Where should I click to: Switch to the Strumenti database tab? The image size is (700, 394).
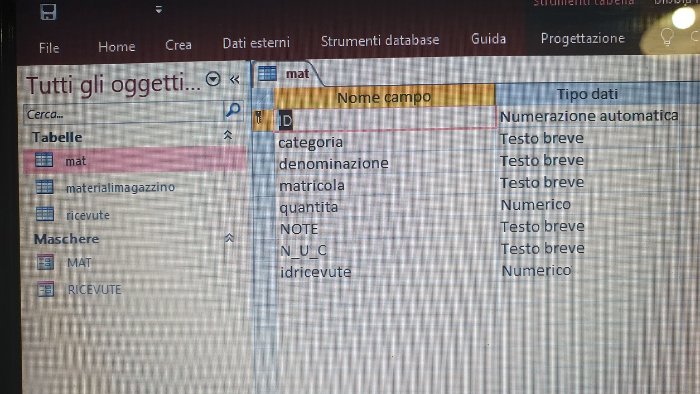(380, 41)
